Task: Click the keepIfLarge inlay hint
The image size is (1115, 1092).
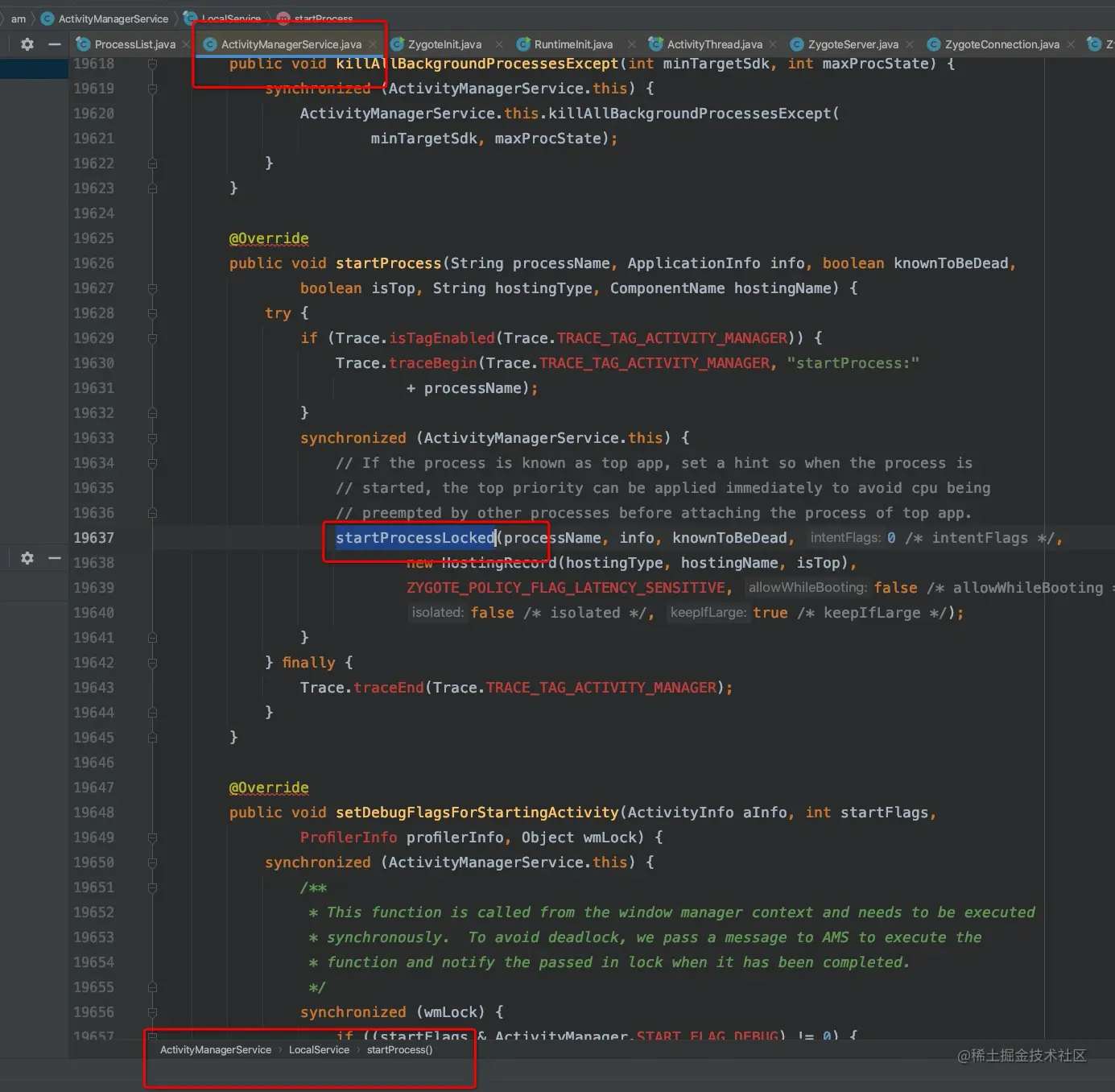Action: 708,613
